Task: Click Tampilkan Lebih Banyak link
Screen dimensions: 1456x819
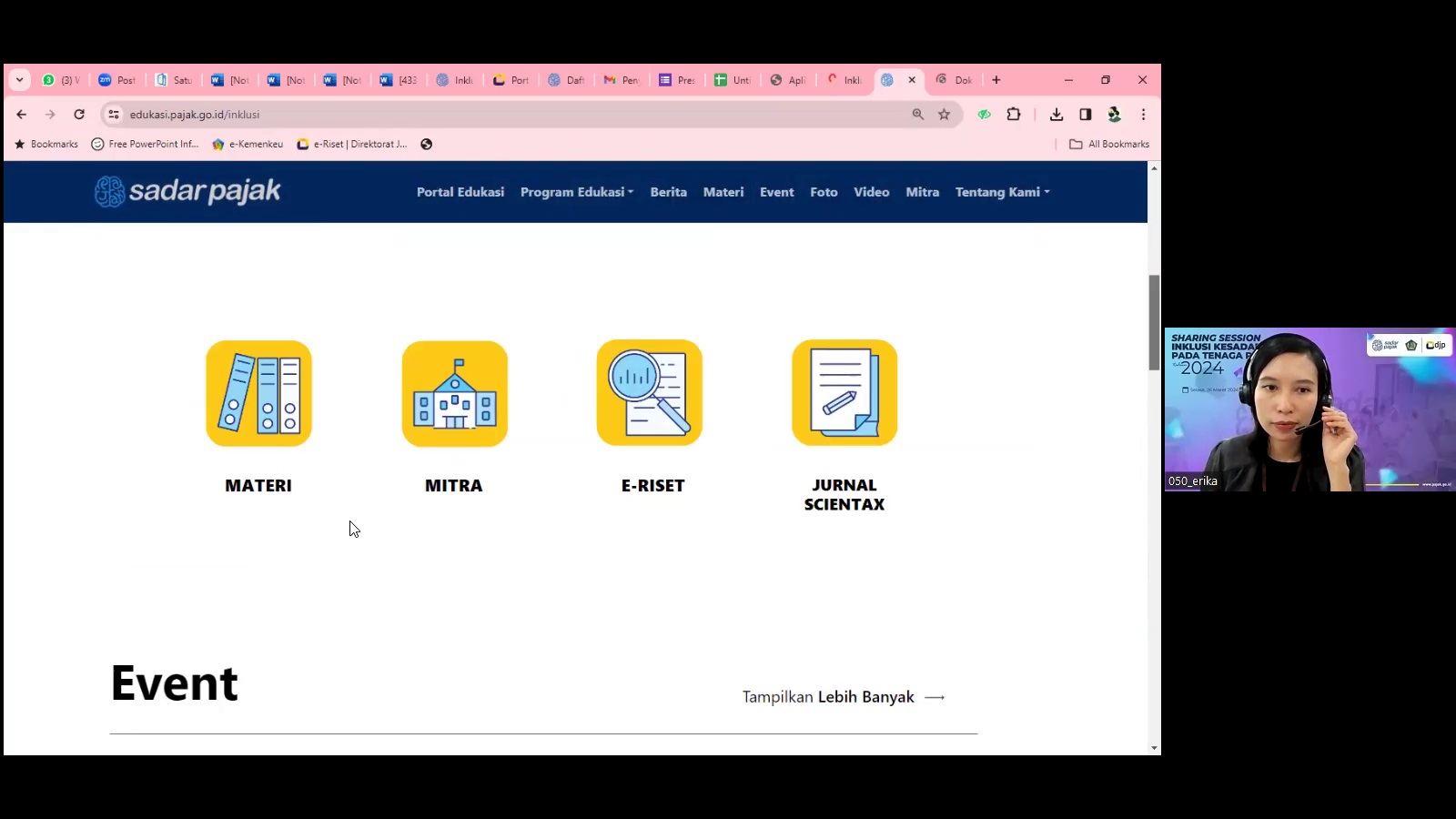Action: point(843,697)
